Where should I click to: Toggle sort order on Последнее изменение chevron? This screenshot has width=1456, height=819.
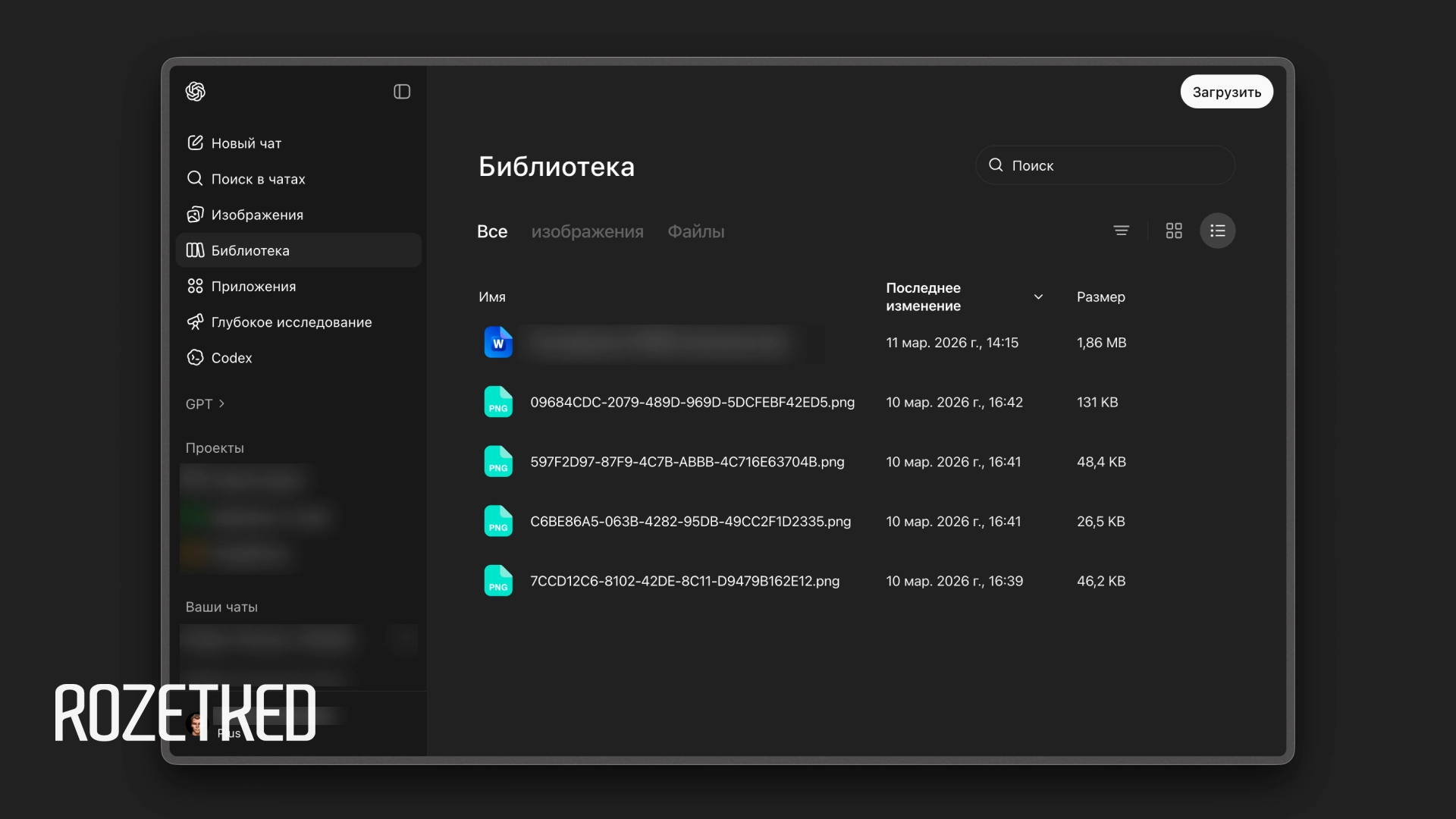(x=1038, y=297)
